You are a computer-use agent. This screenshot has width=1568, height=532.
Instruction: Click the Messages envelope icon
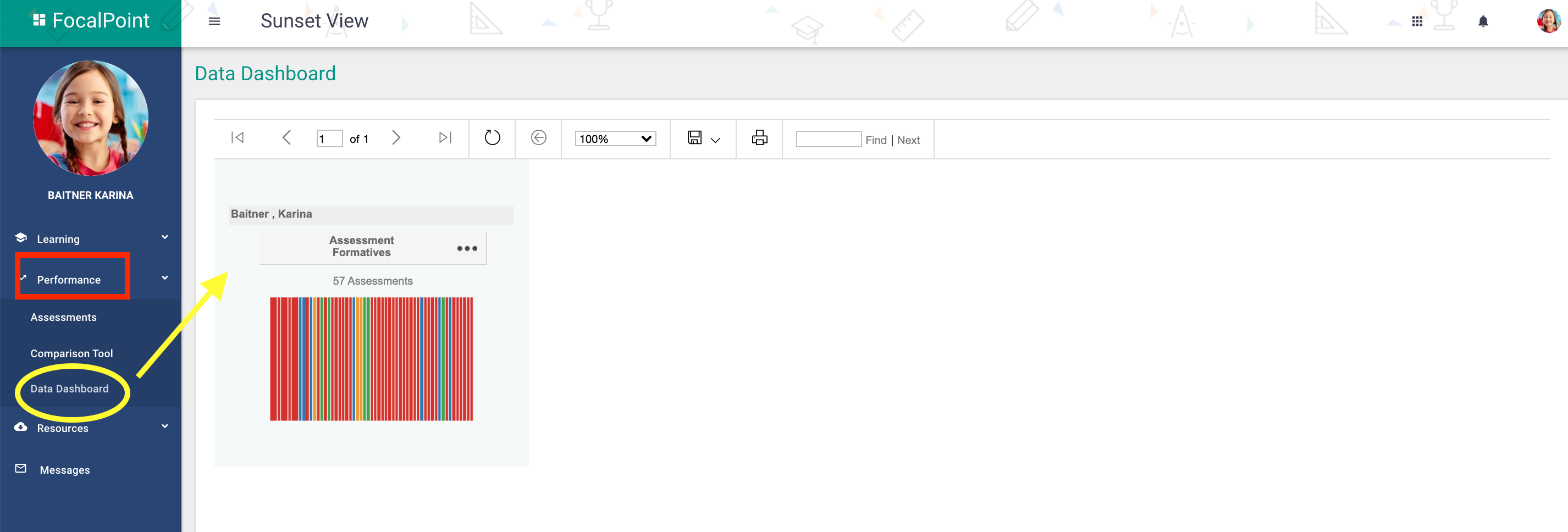pos(21,469)
